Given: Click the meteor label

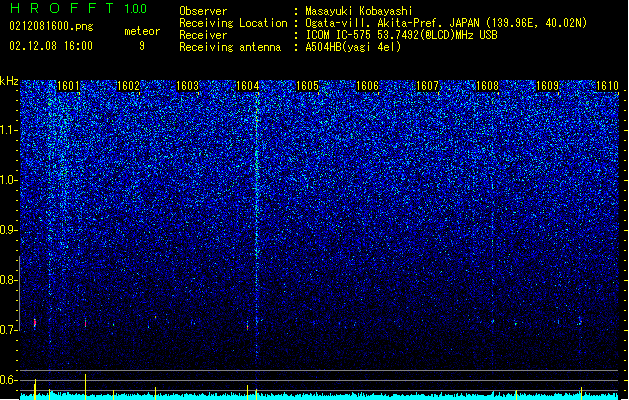Looking at the screenshot, I should 142,31.
